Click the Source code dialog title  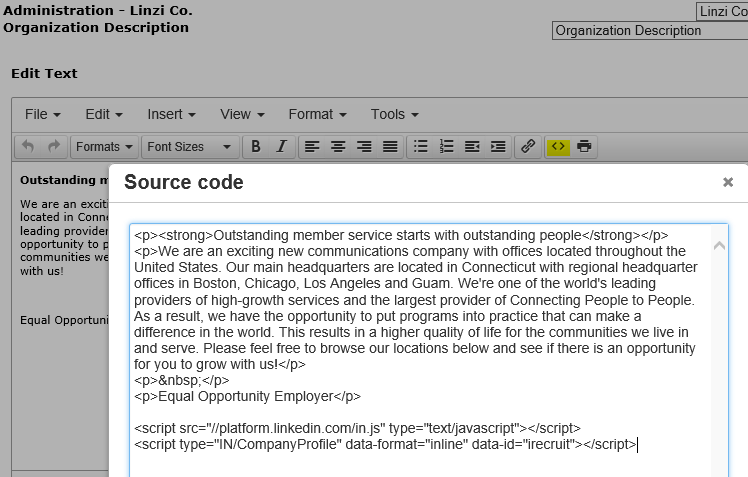tap(184, 182)
